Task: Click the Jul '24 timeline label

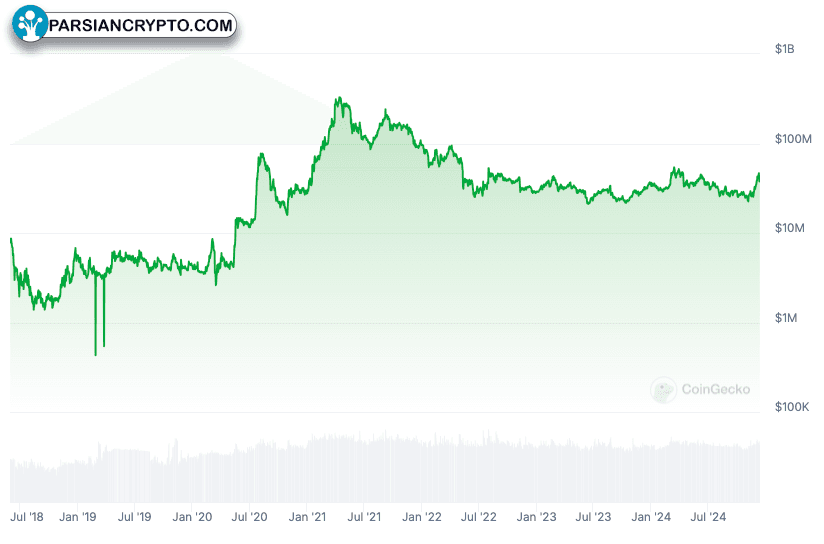Action: tap(708, 517)
